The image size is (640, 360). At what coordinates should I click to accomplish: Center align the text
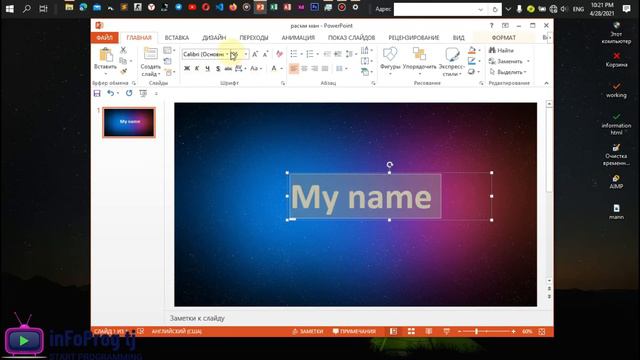point(304,69)
